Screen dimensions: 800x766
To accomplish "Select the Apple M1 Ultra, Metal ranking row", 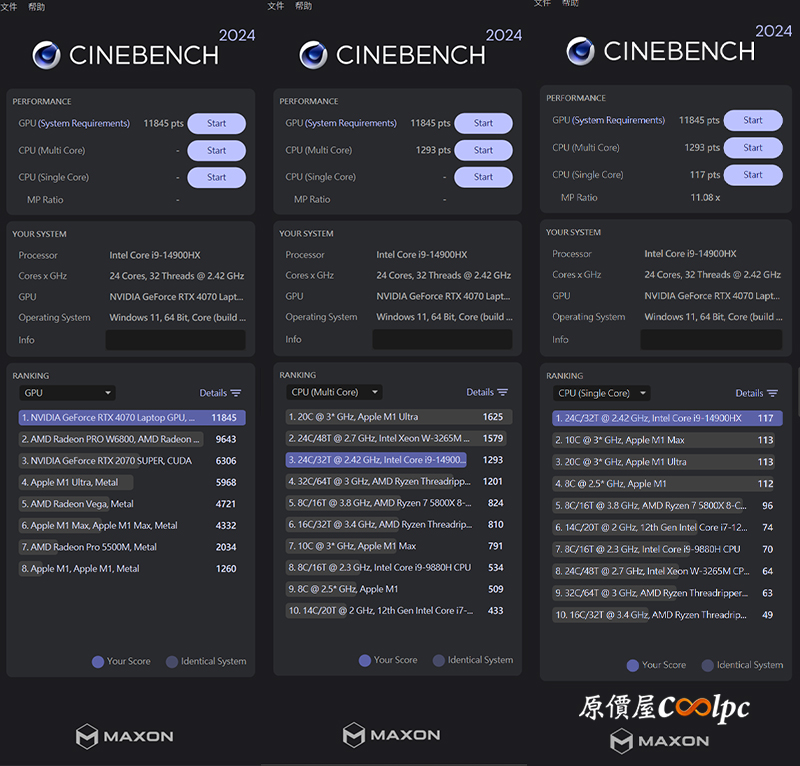I will click(132, 482).
